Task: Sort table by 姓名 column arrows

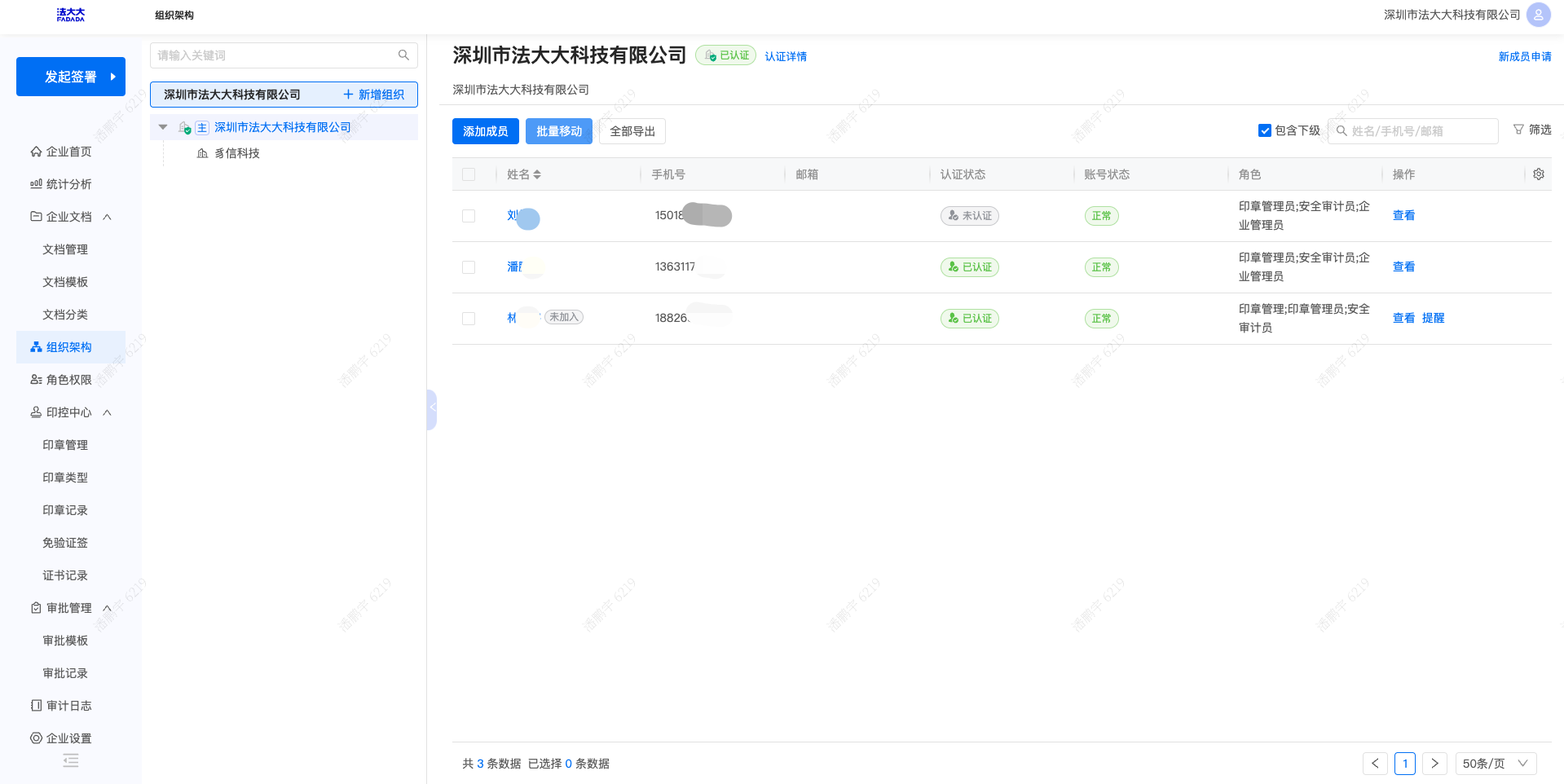Action: click(537, 174)
